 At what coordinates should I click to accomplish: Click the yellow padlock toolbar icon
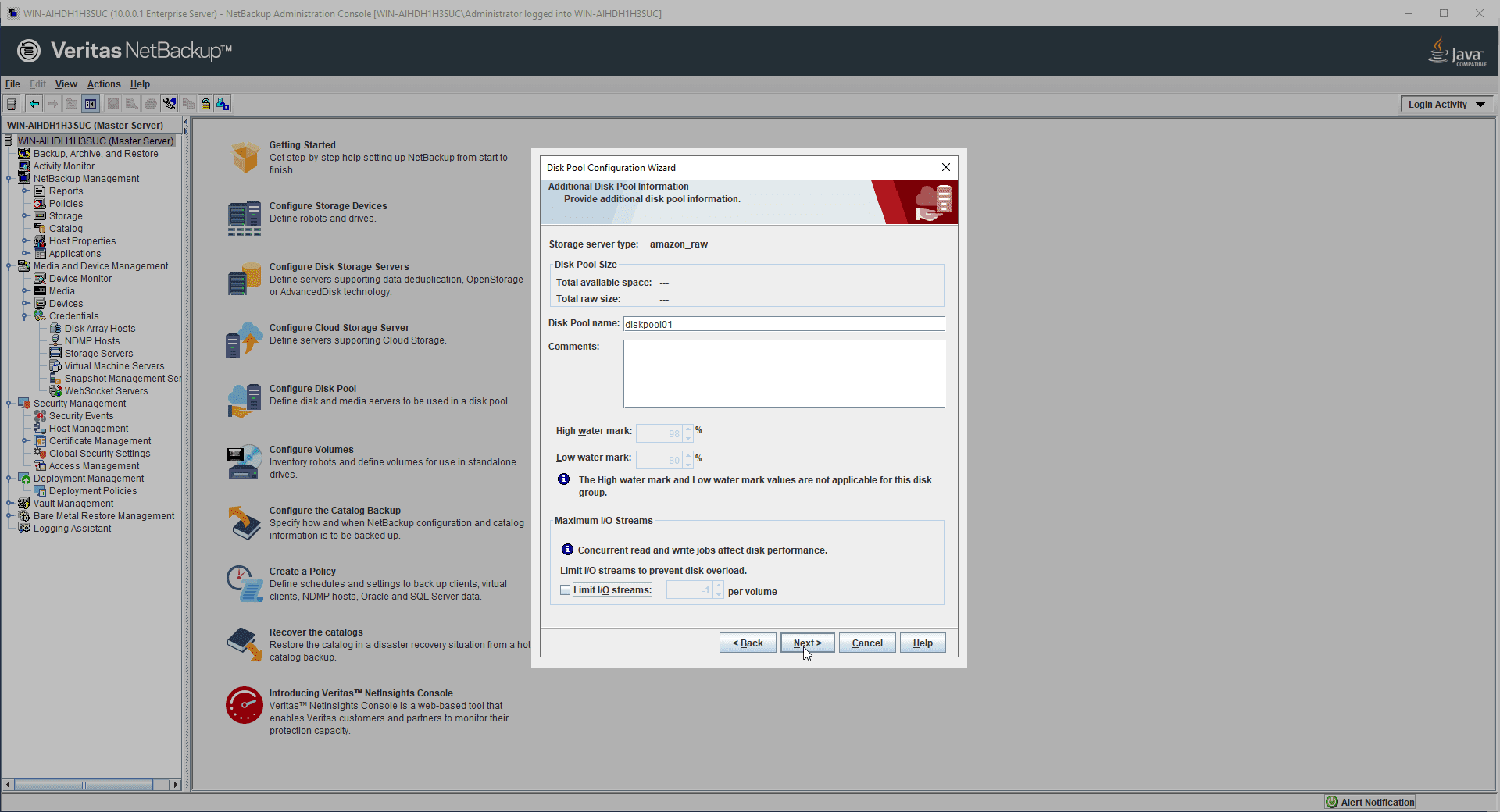[205, 104]
